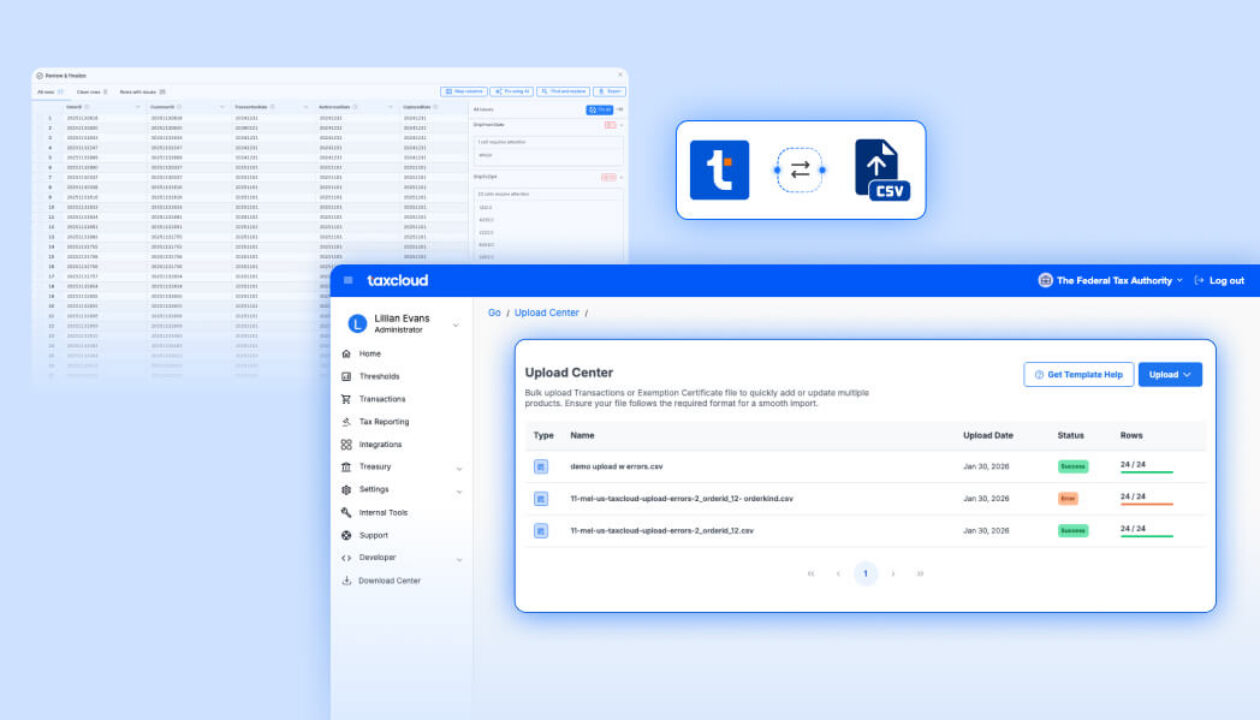Click the green 24/24 progress bar
Image resolution: width=1260 pixels, height=720 pixels.
[x=1145, y=470]
